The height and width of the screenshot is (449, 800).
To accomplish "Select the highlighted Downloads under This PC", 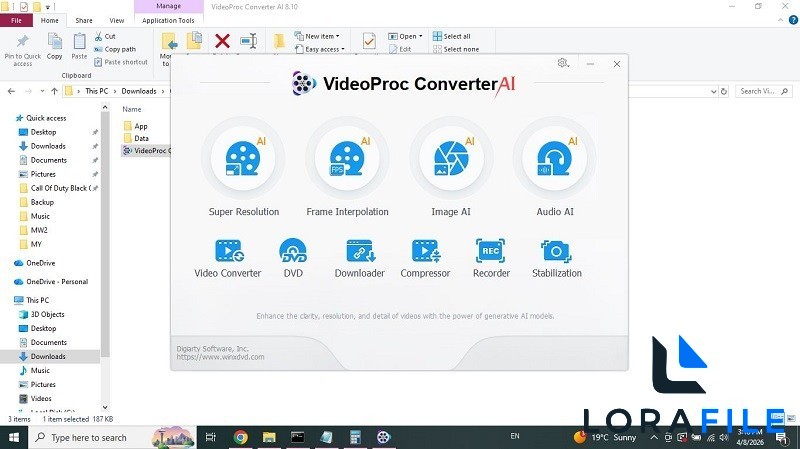I will coord(48,356).
